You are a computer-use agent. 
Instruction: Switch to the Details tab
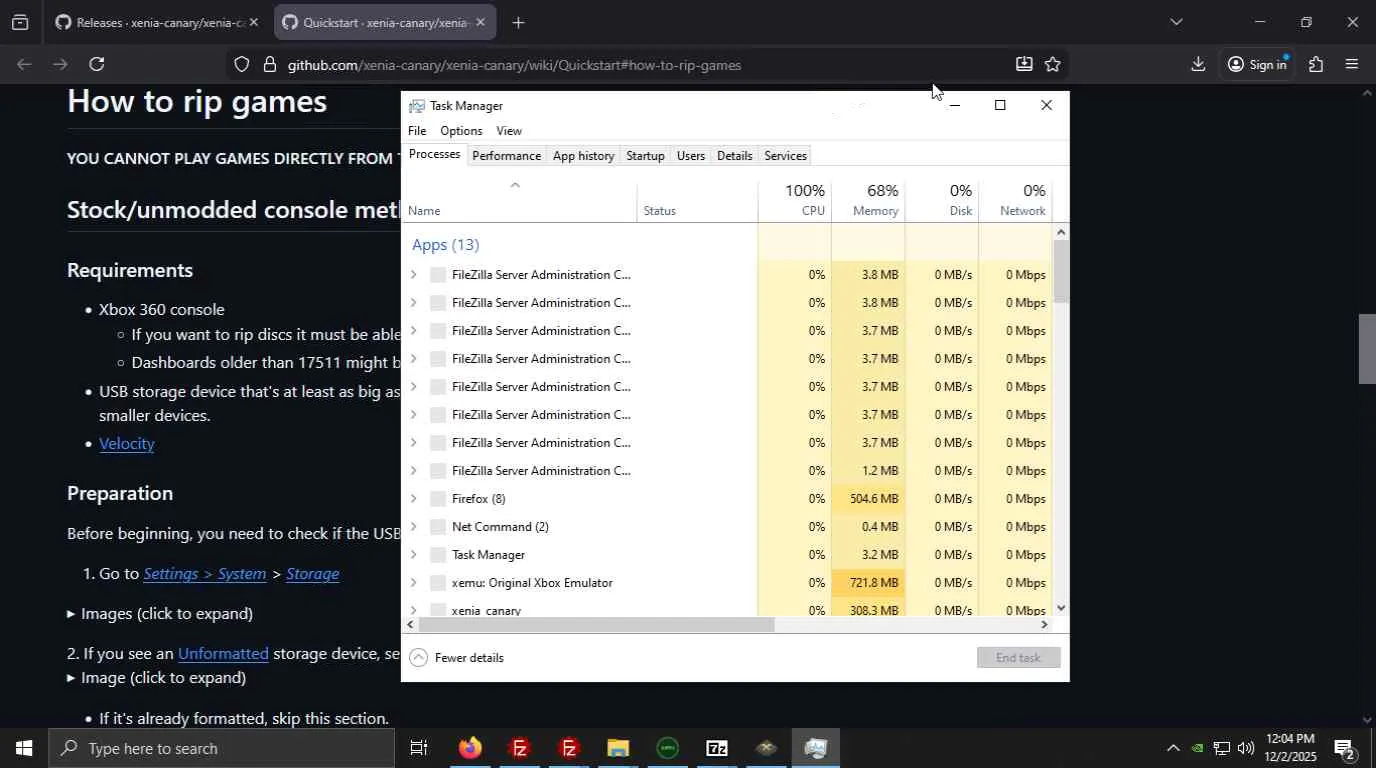pos(734,155)
